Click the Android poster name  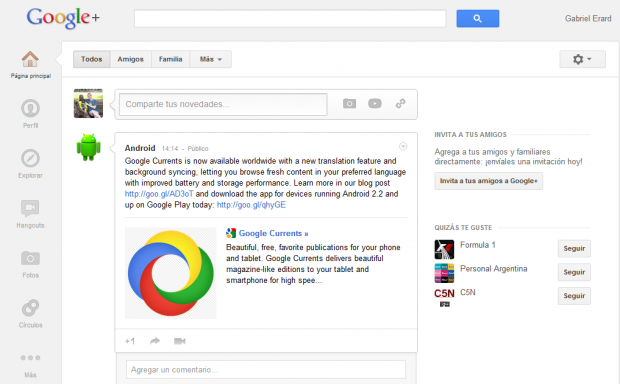click(x=140, y=148)
